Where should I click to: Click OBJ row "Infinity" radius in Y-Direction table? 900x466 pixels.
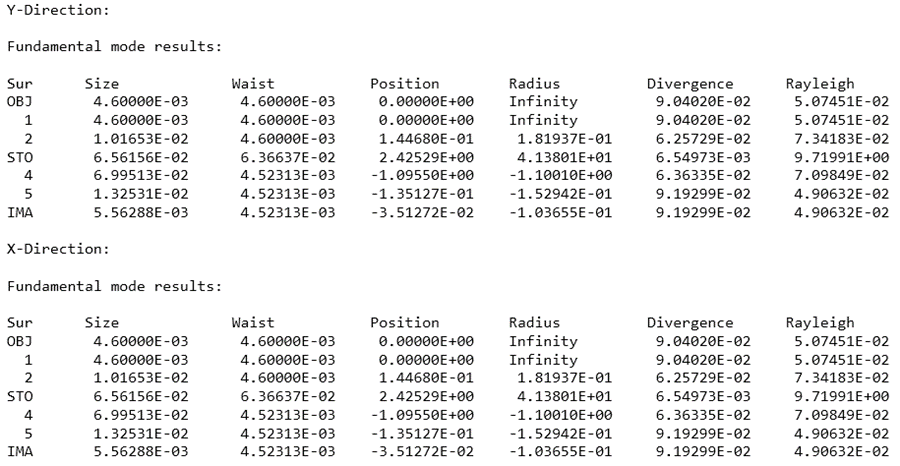(543, 101)
